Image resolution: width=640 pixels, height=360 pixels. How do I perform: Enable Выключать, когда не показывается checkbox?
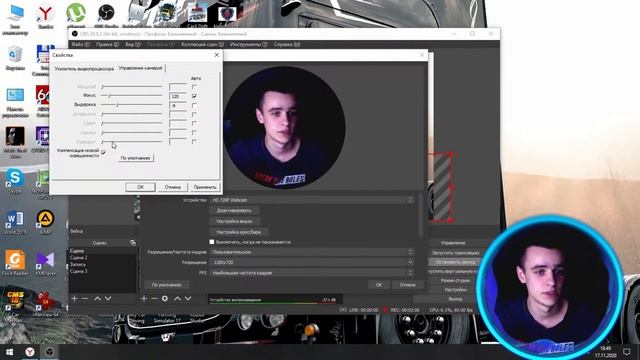[212, 242]
